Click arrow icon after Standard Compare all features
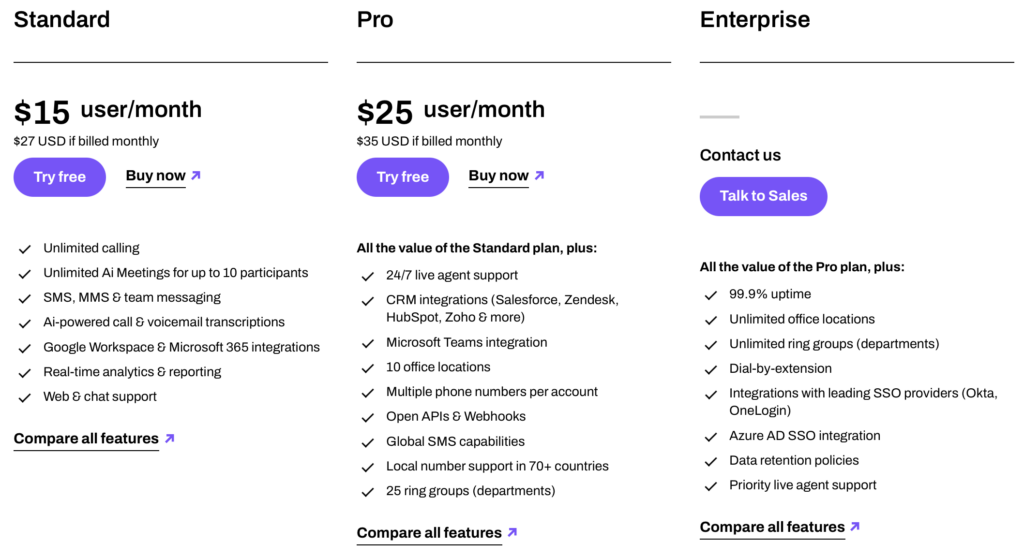 point(169,438)
